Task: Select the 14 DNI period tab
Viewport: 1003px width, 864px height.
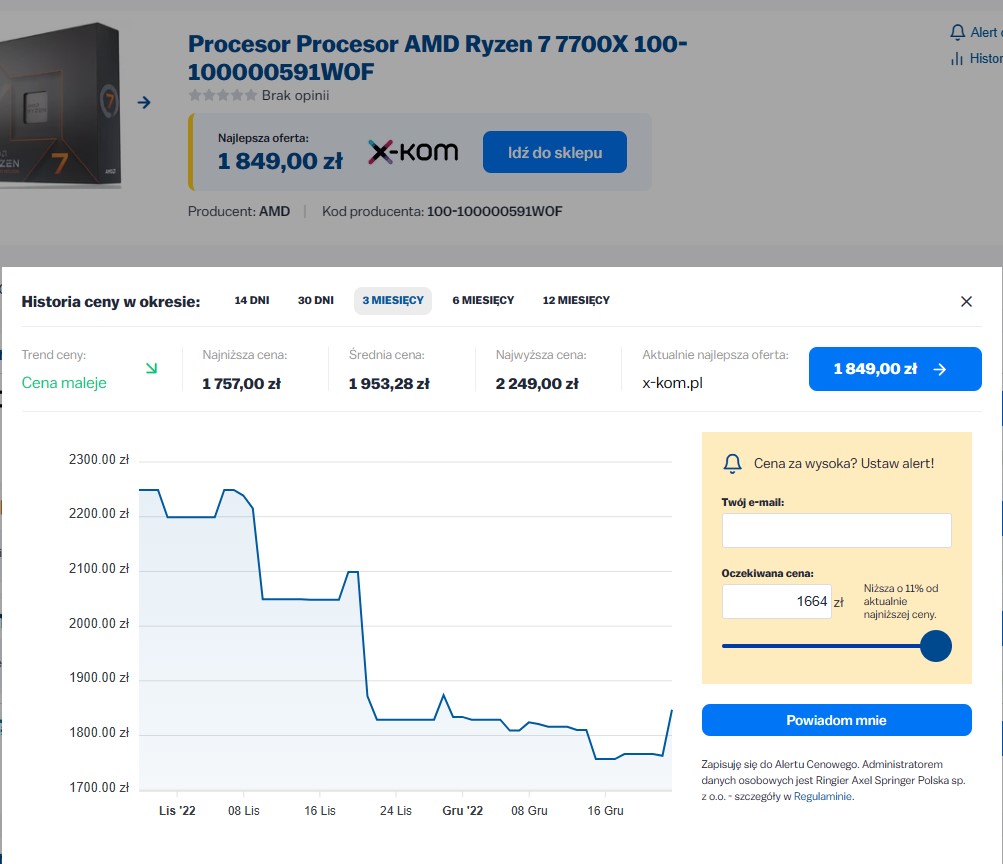Action: coord(252,301)
